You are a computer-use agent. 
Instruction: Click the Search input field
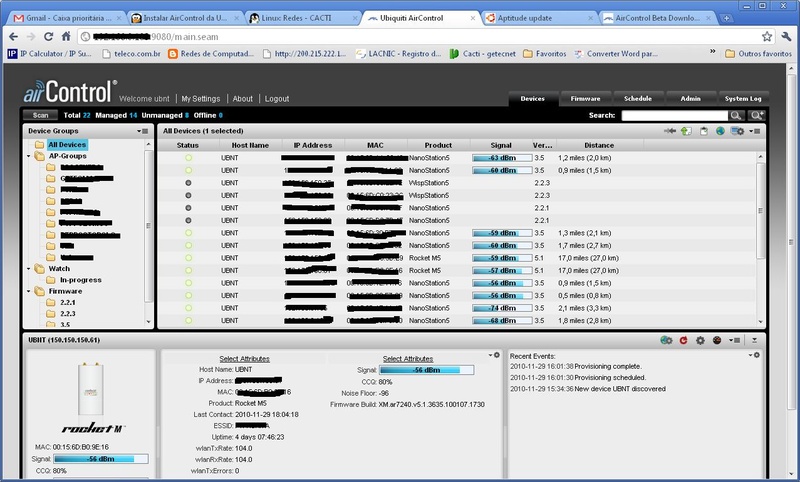(x=674, y=115)
